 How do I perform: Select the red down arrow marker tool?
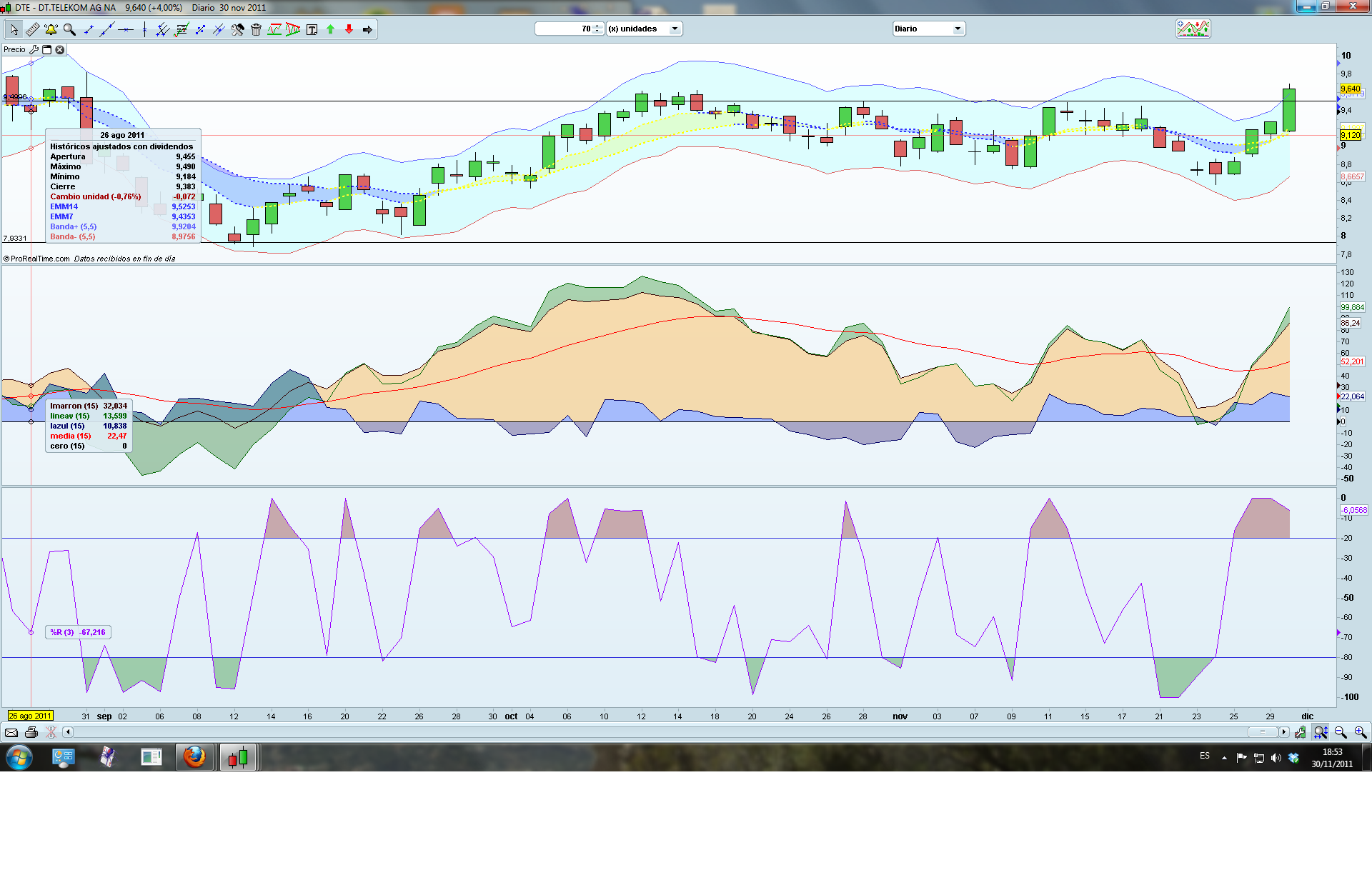point(349,29)
